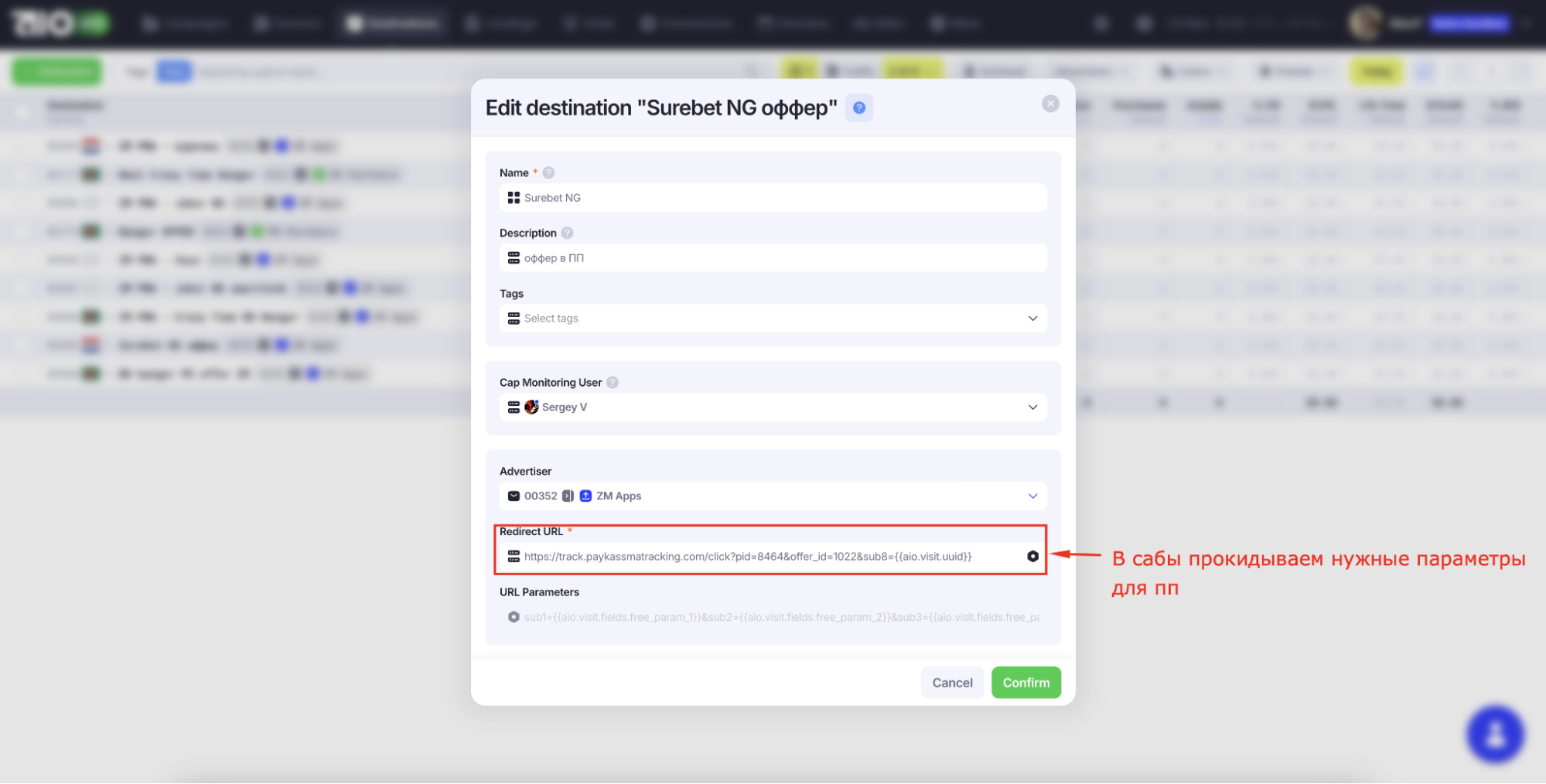This screenshot has height=784, width=1546.
Task: Click the help icon next to Name label
Action: [x=548, y=173]
